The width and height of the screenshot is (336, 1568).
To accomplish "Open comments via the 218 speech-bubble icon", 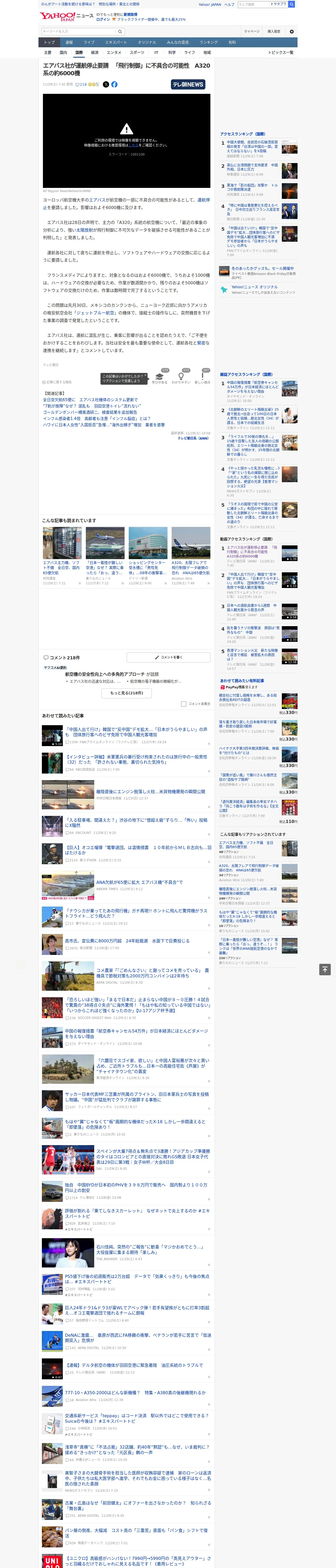I will pos(81,85).
